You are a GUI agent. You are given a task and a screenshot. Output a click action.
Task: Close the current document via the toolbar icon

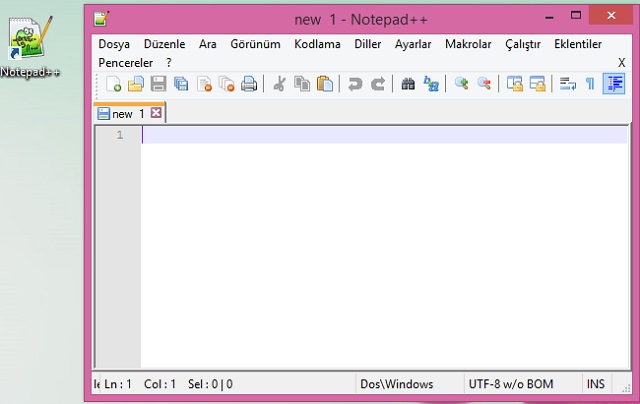click(204, 84)
